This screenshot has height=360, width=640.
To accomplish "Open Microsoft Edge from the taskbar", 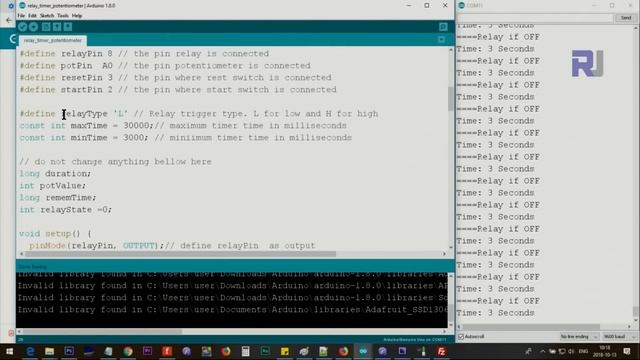I will [x=30, y=351].
